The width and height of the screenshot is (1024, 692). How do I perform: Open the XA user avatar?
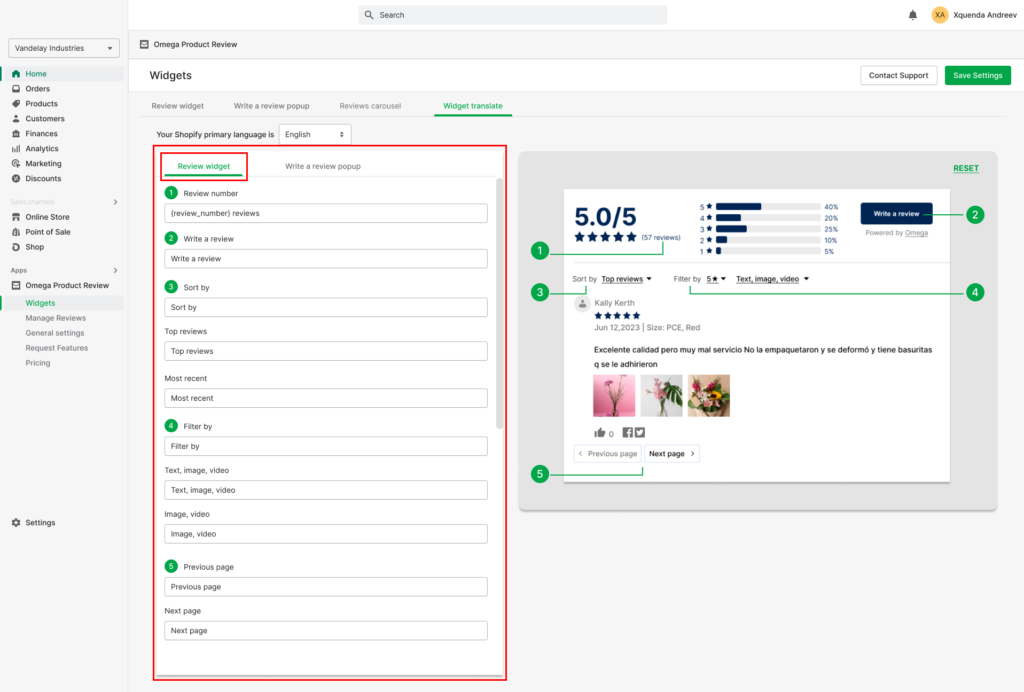pyautogui.click(x=939, y=15)
